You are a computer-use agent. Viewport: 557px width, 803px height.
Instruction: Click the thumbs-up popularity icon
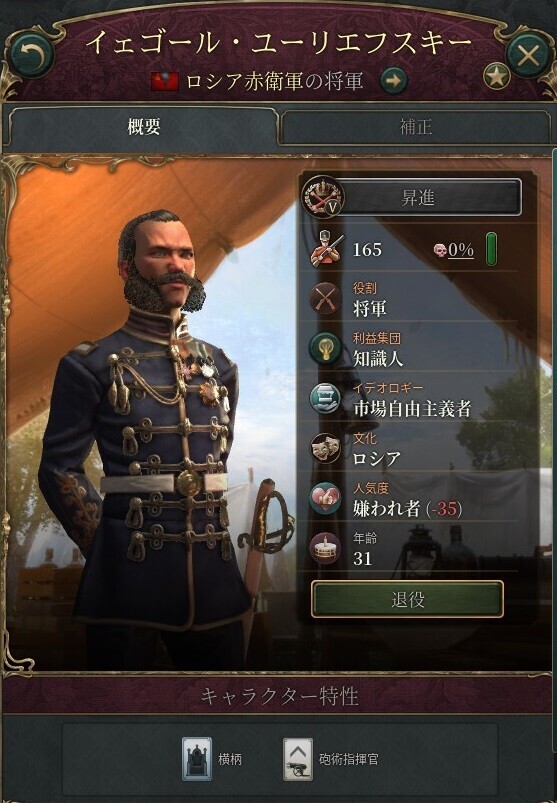(x=326, y=498)
